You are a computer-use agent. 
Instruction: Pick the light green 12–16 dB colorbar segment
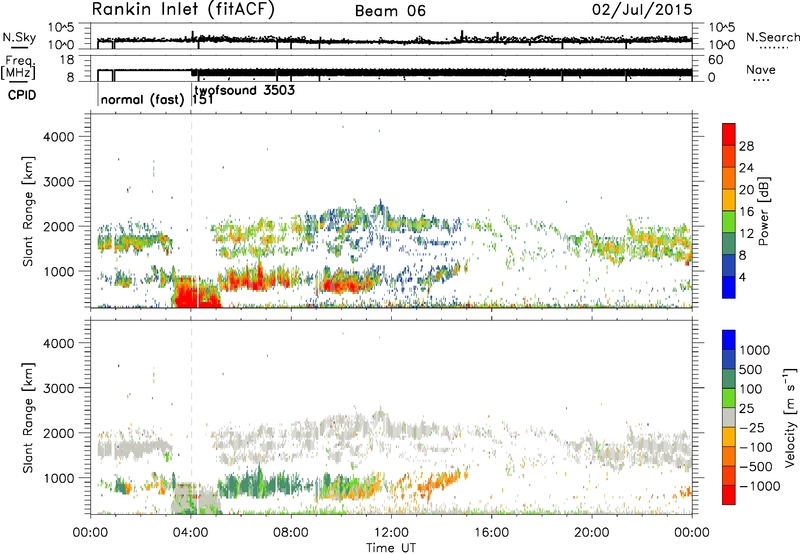[729, 222]
